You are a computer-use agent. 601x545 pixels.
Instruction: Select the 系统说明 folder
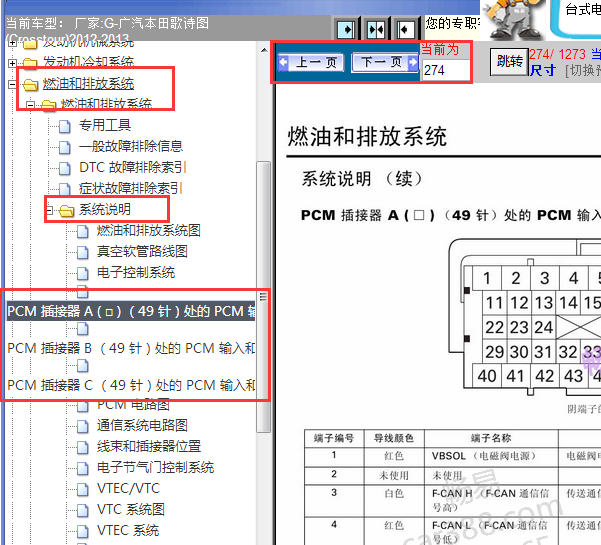tap(105, 209)
